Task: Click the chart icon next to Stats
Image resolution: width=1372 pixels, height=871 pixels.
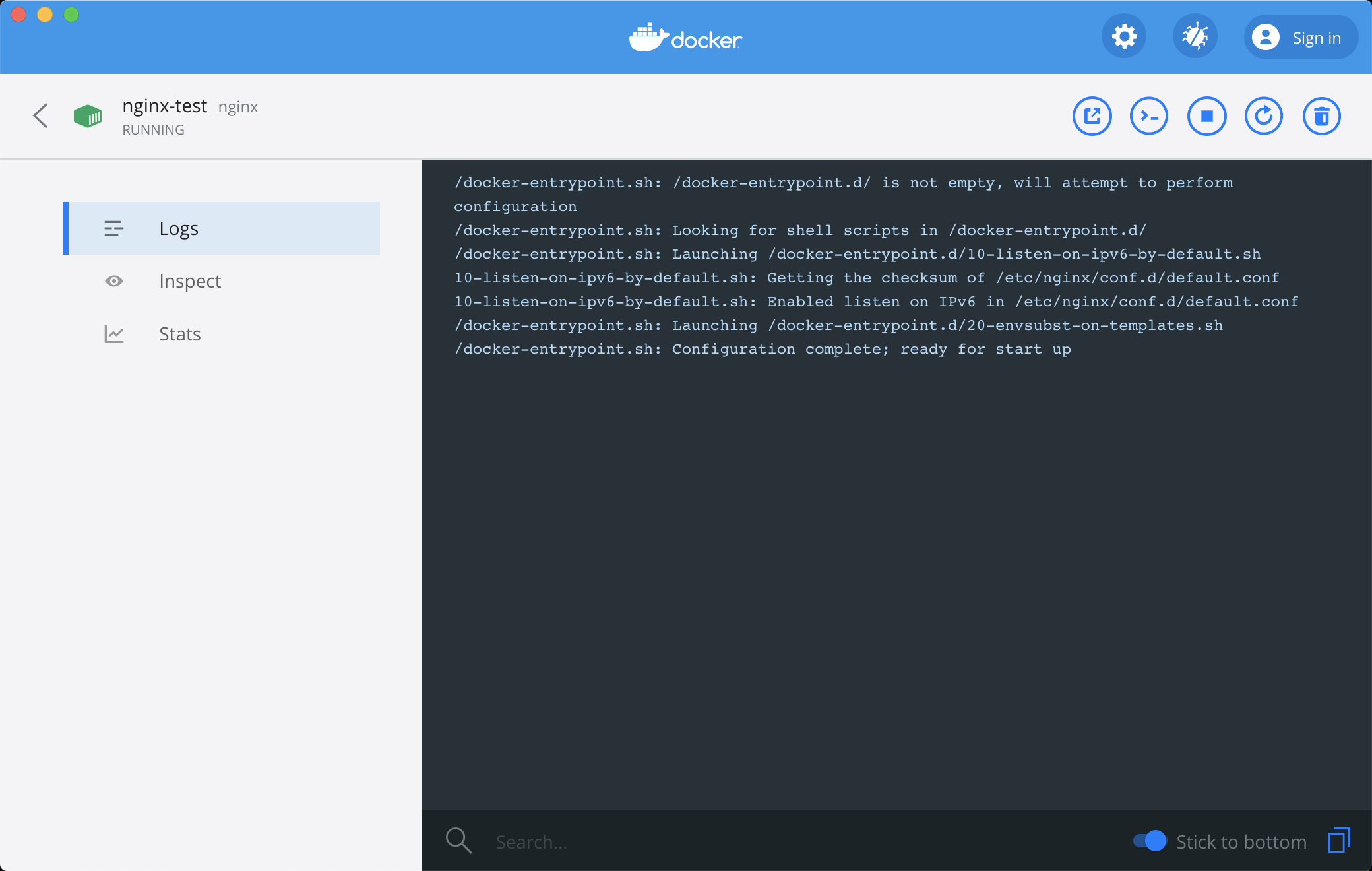Action: 114,334
